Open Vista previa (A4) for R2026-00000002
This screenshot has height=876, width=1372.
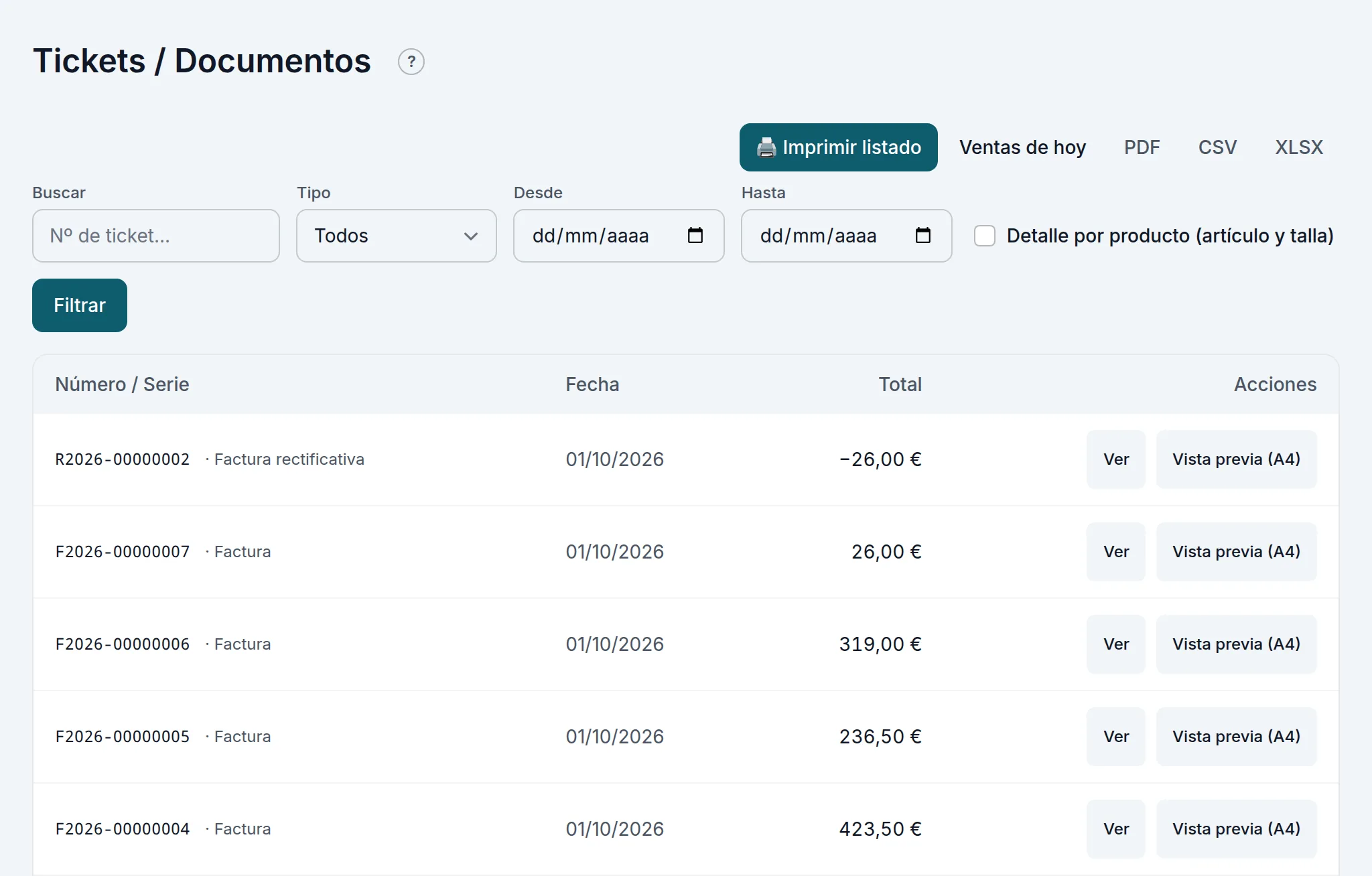1237,459
